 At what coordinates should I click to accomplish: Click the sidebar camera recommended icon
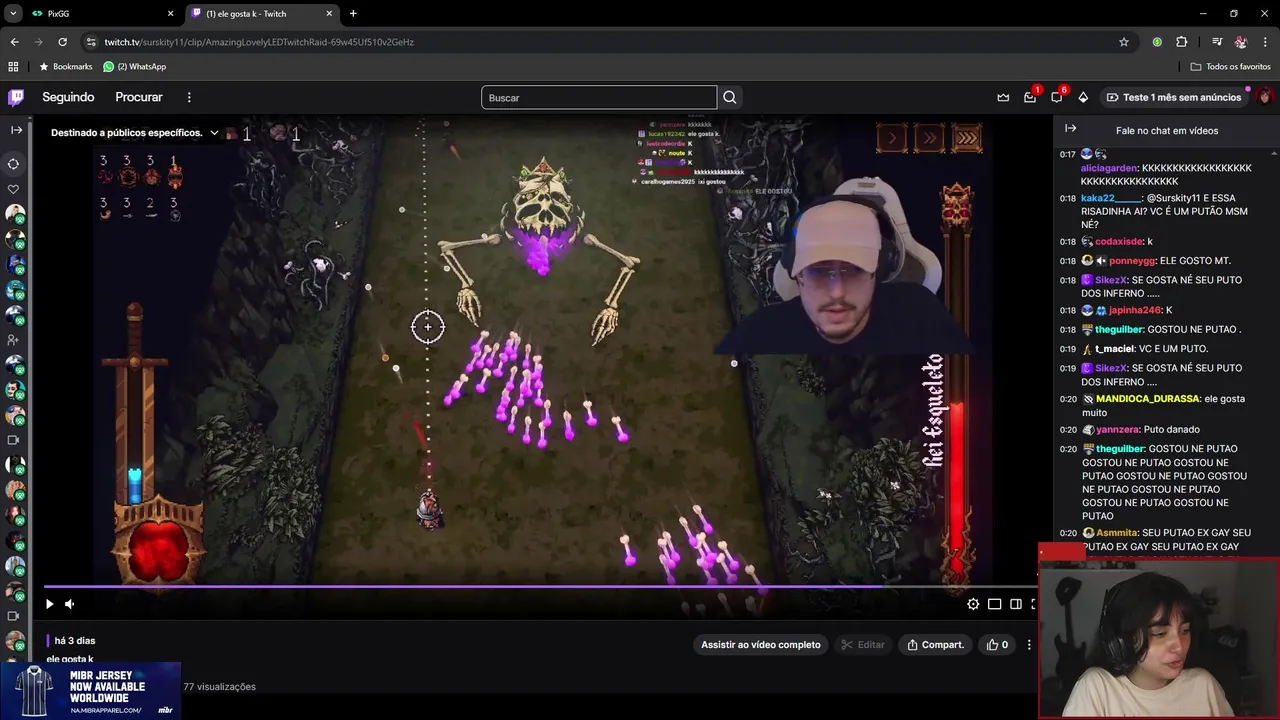pyautogui.click(x=14, y=440)
